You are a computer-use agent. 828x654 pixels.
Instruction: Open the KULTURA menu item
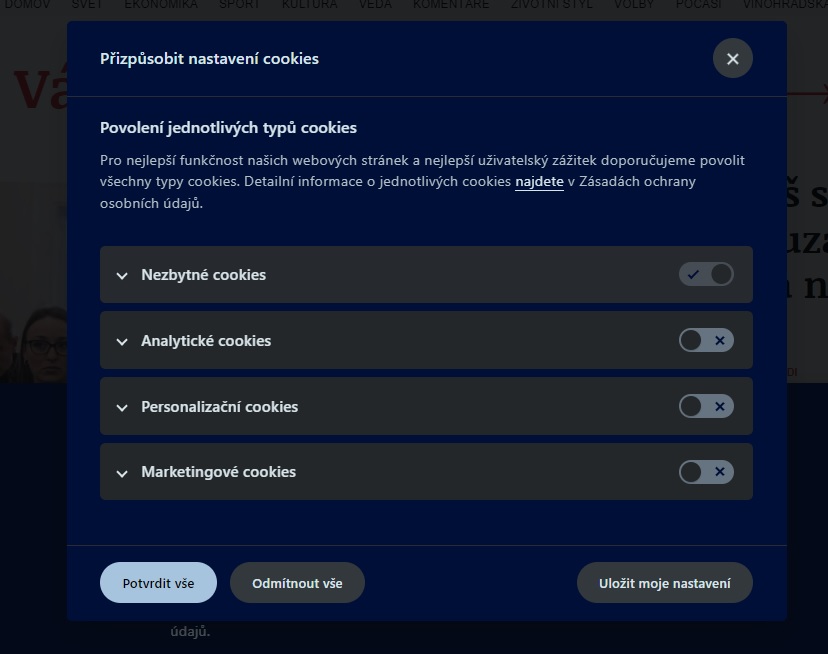click(309, 5)
